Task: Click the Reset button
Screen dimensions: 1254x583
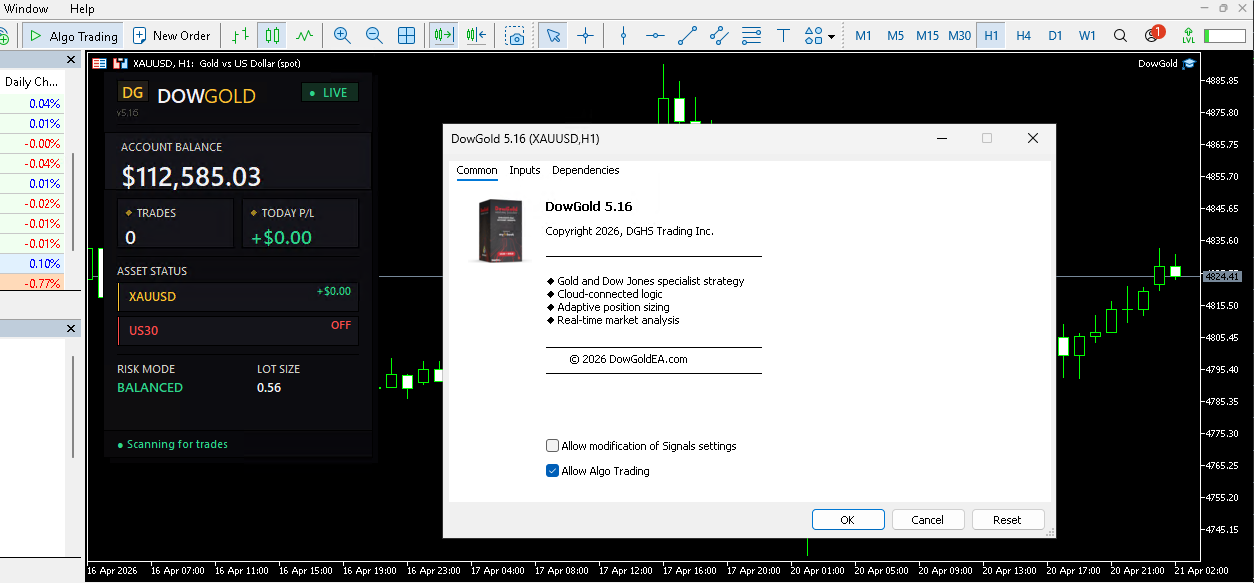Action: [x=1006, y=520]
